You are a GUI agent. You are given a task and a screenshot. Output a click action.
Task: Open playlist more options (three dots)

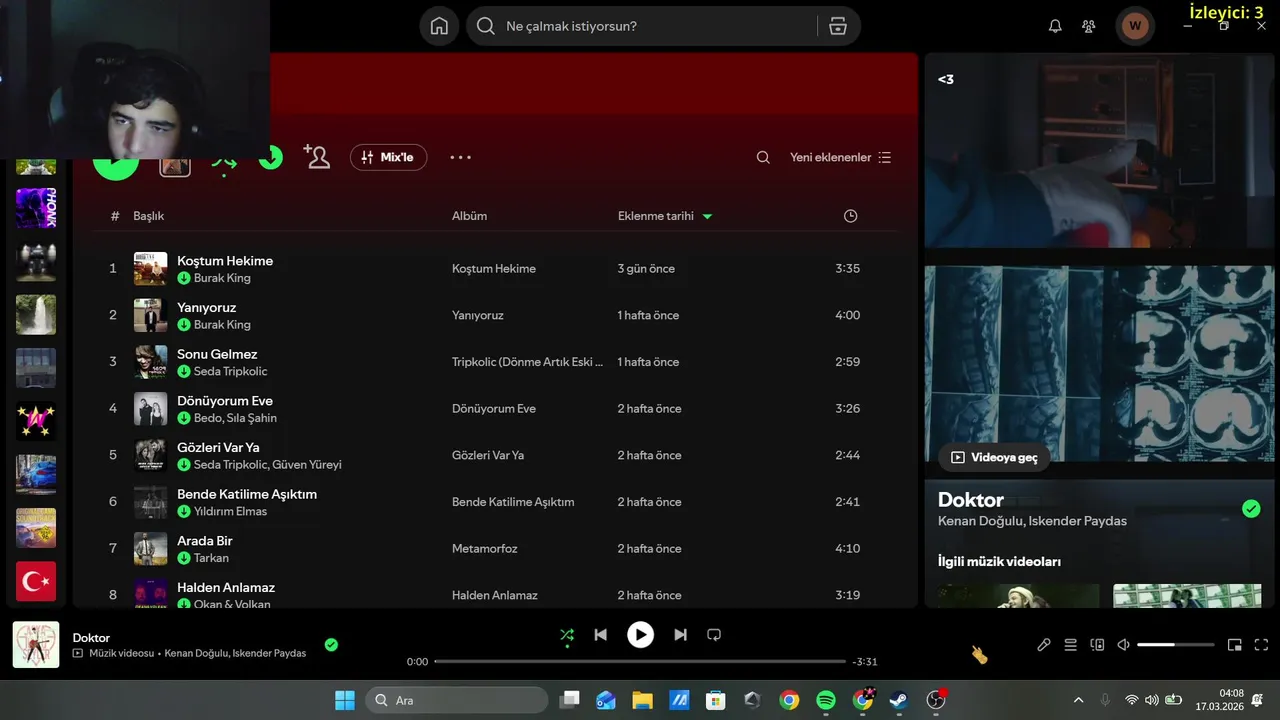[x=460, y=157]
